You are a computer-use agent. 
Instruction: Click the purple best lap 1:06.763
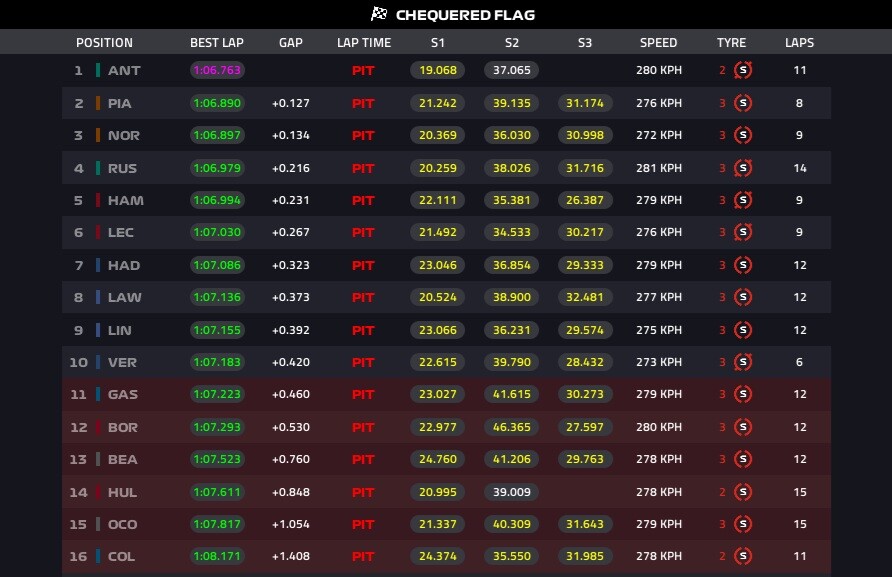pyautogui.click(x=217, y=70)
